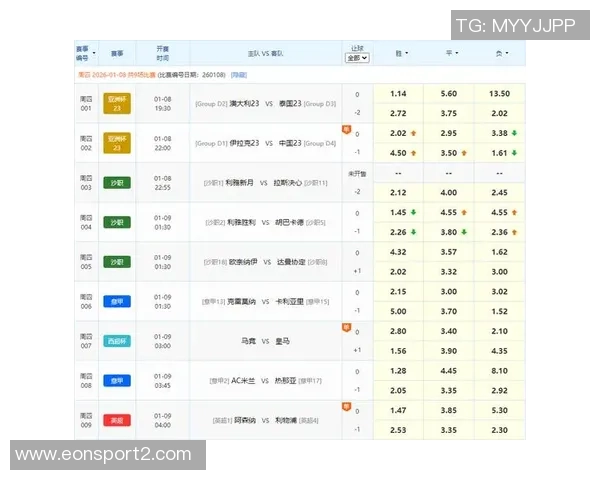Click the 单 badge on match 009

[346, 407]
